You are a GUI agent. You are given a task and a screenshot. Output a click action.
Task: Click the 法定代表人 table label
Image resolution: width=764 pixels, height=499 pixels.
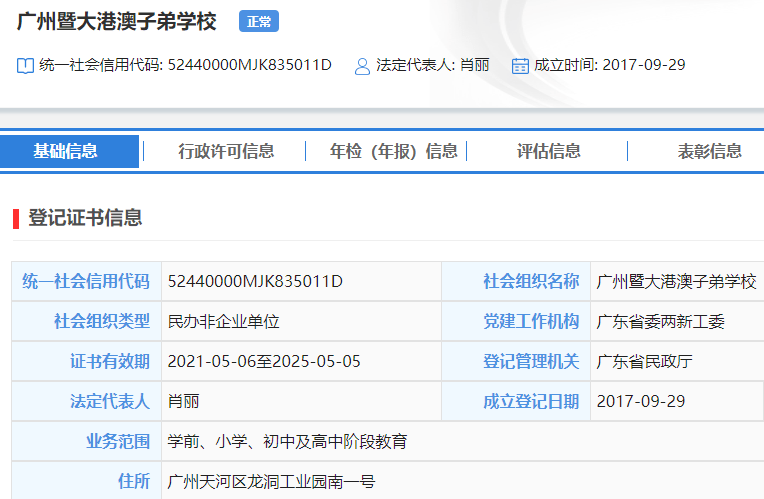point(110,401)
